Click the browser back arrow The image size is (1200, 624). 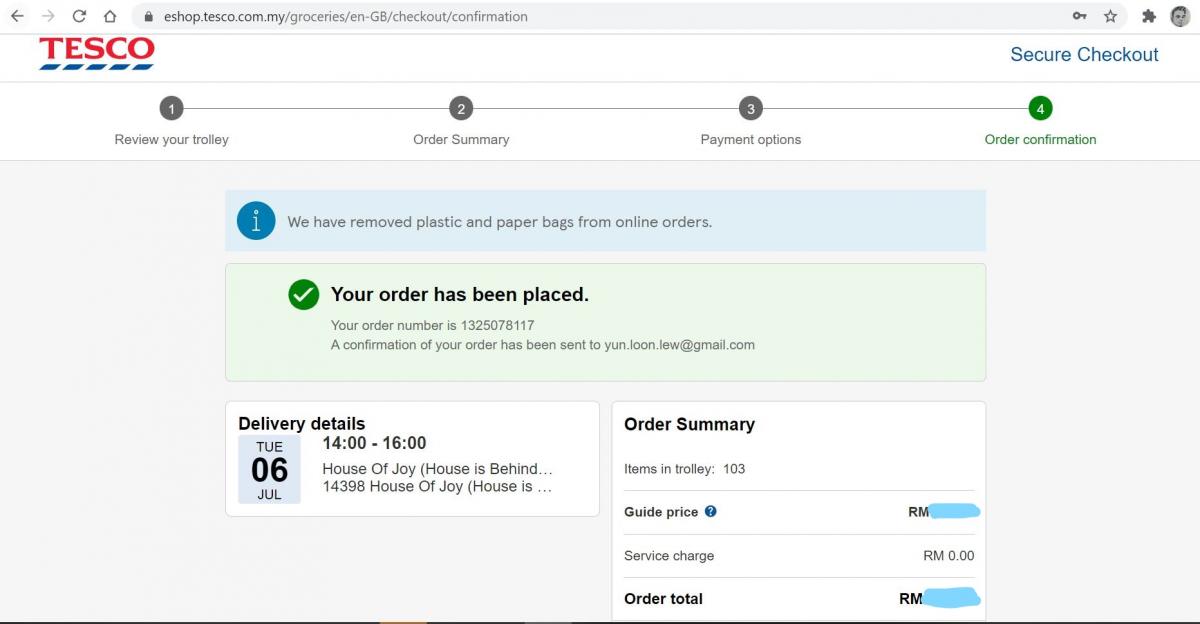(x=17, y=16)
